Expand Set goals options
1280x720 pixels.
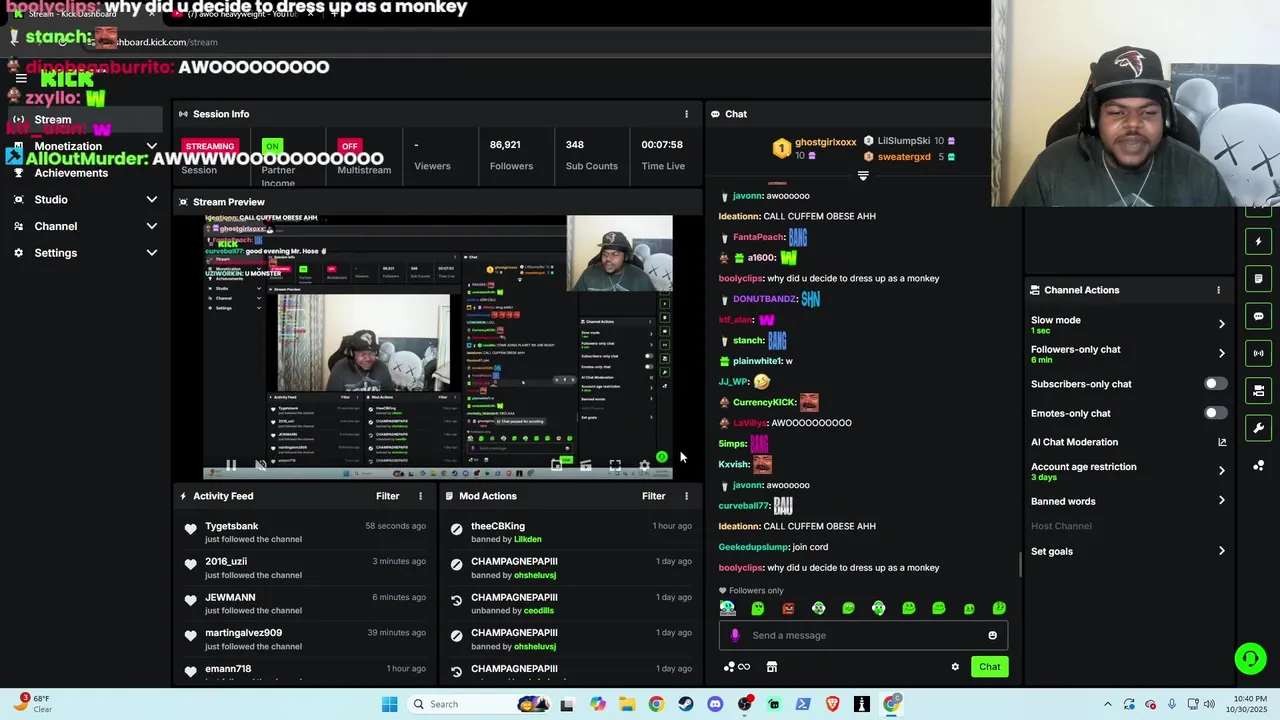point(1221,551)
